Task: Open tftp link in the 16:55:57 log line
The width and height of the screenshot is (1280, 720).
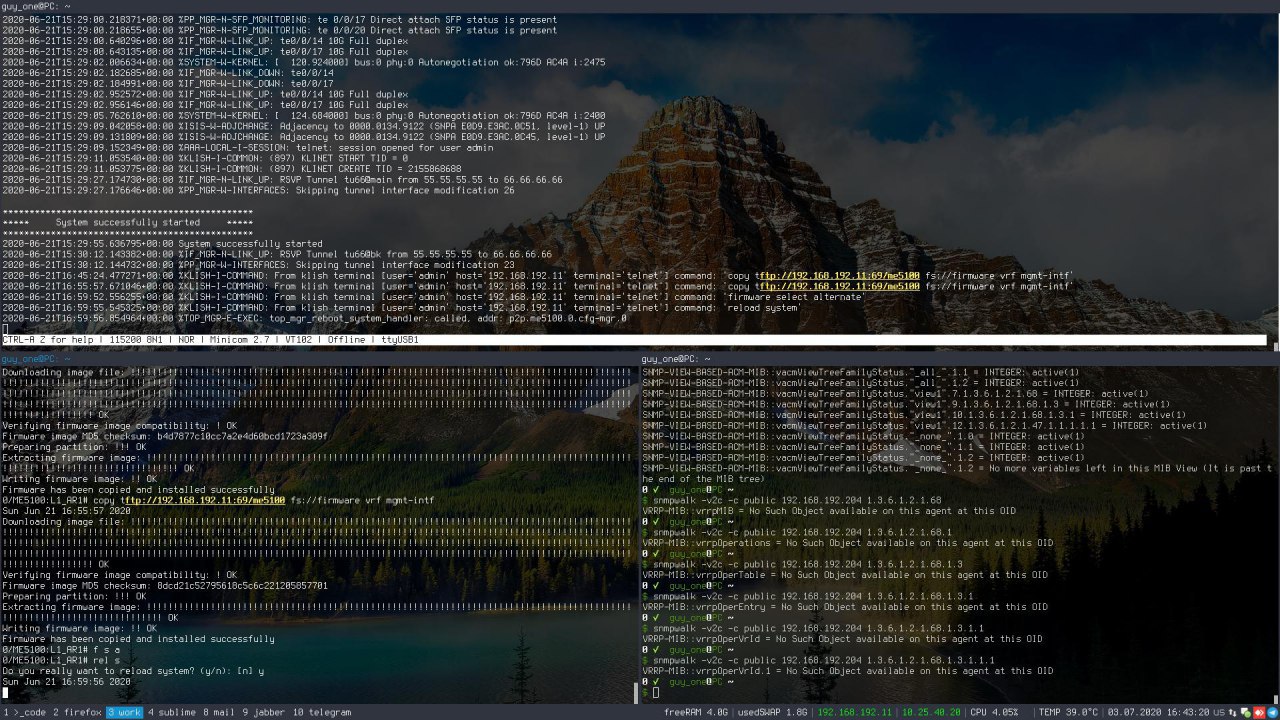Action: tap(839, 286)
